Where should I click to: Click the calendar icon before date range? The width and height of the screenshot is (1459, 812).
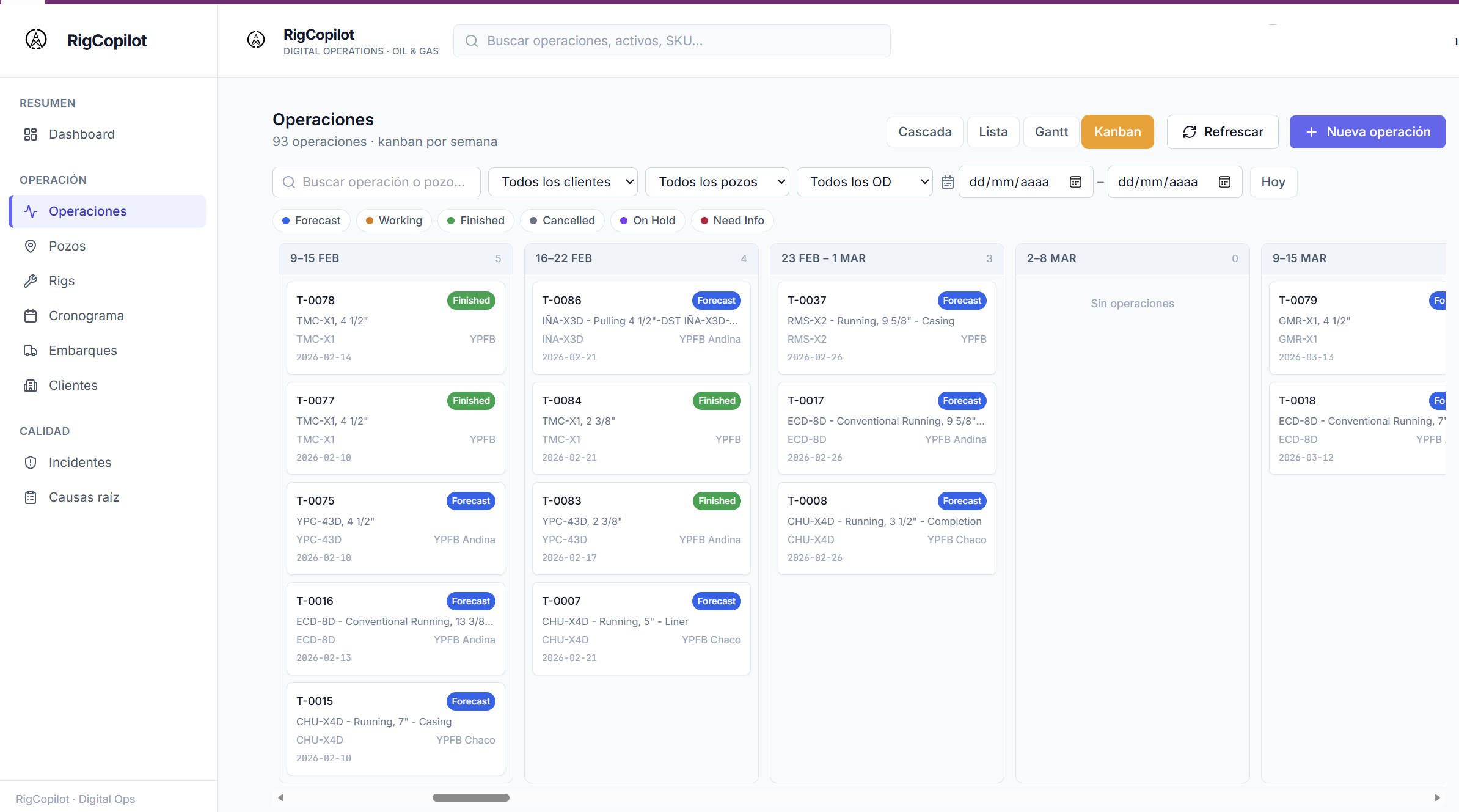[x=948, y=182]
